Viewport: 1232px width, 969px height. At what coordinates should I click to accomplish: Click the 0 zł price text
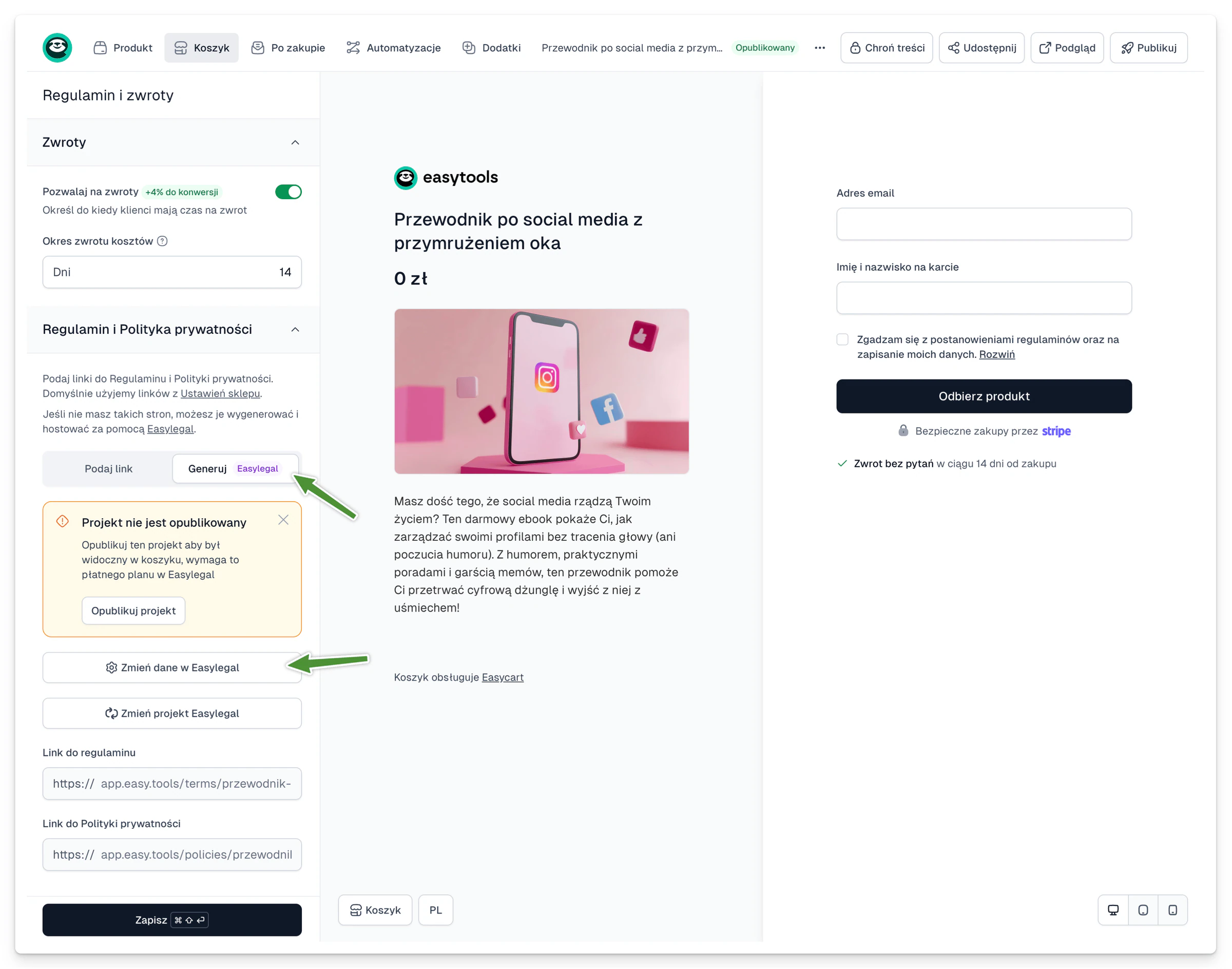pyautogui.click(x=411, y=278)
